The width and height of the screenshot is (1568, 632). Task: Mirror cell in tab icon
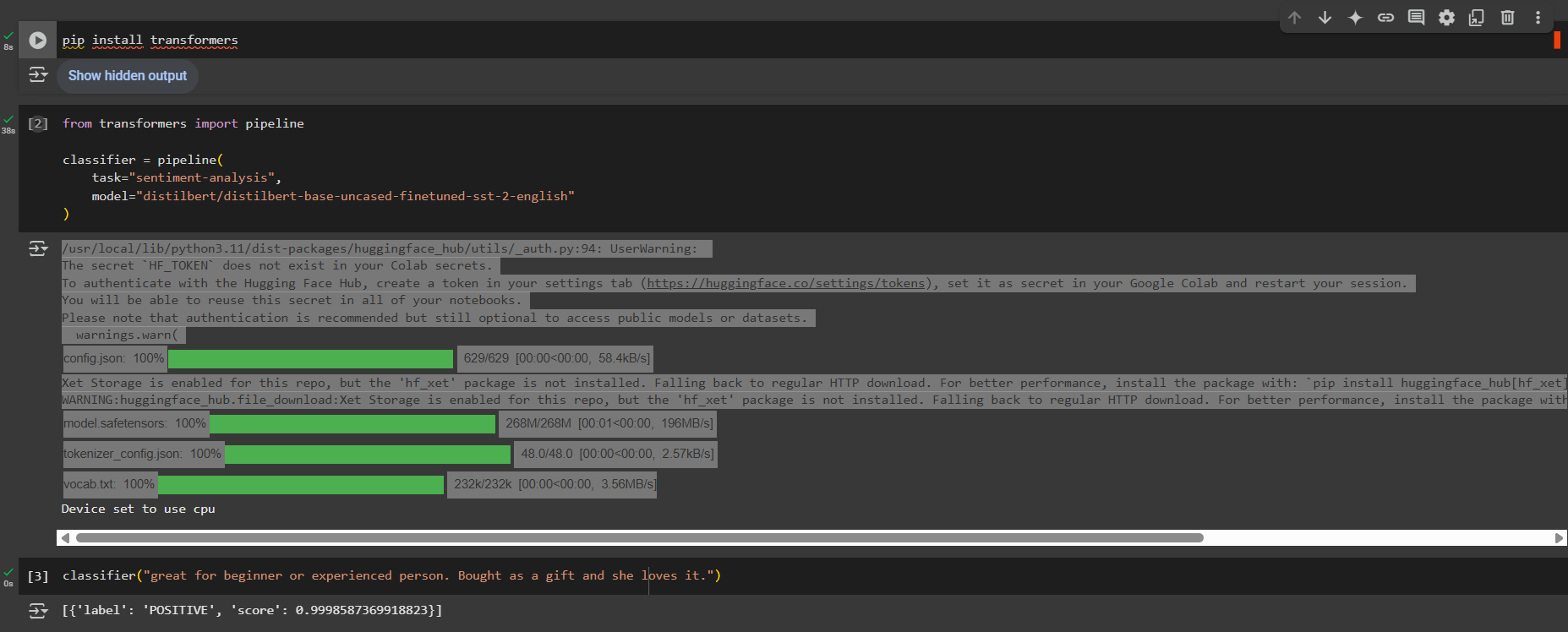[1477, 18]
